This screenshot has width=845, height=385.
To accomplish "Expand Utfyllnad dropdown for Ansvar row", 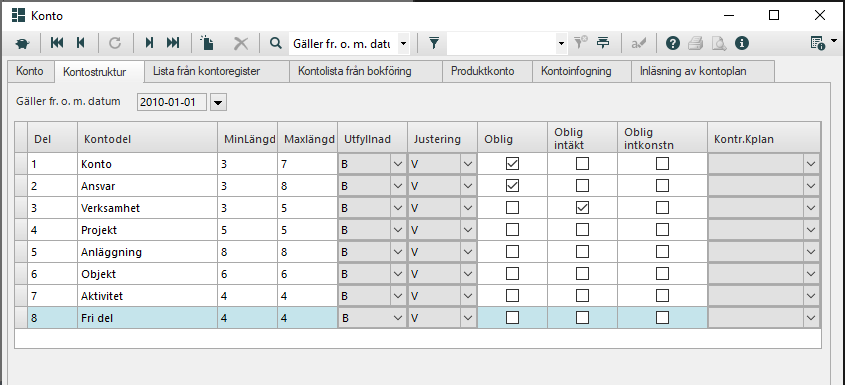I will pyautogui.click(x=398, y=186).
